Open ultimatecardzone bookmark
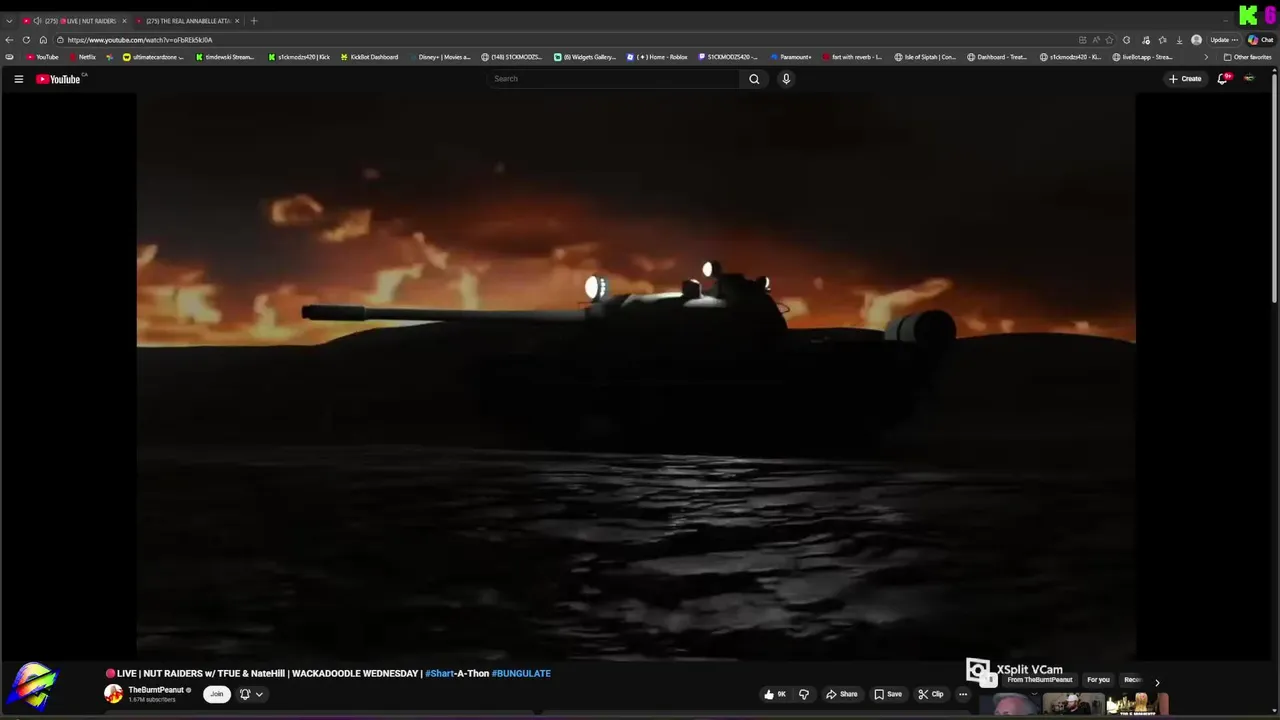This screenshot has width=1280, height=720. click(153, 57)
